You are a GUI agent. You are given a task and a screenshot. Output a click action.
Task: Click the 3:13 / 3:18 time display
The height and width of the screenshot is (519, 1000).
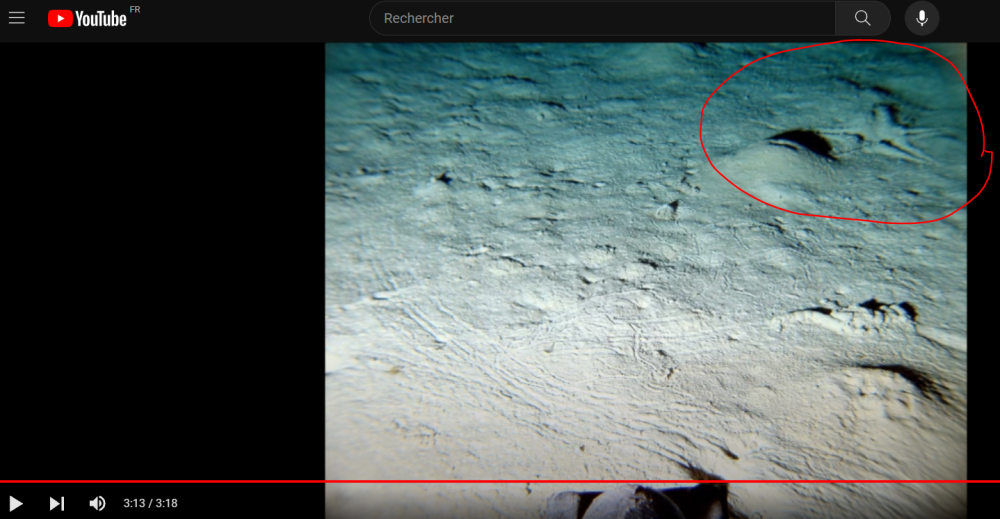pos(150,503)
